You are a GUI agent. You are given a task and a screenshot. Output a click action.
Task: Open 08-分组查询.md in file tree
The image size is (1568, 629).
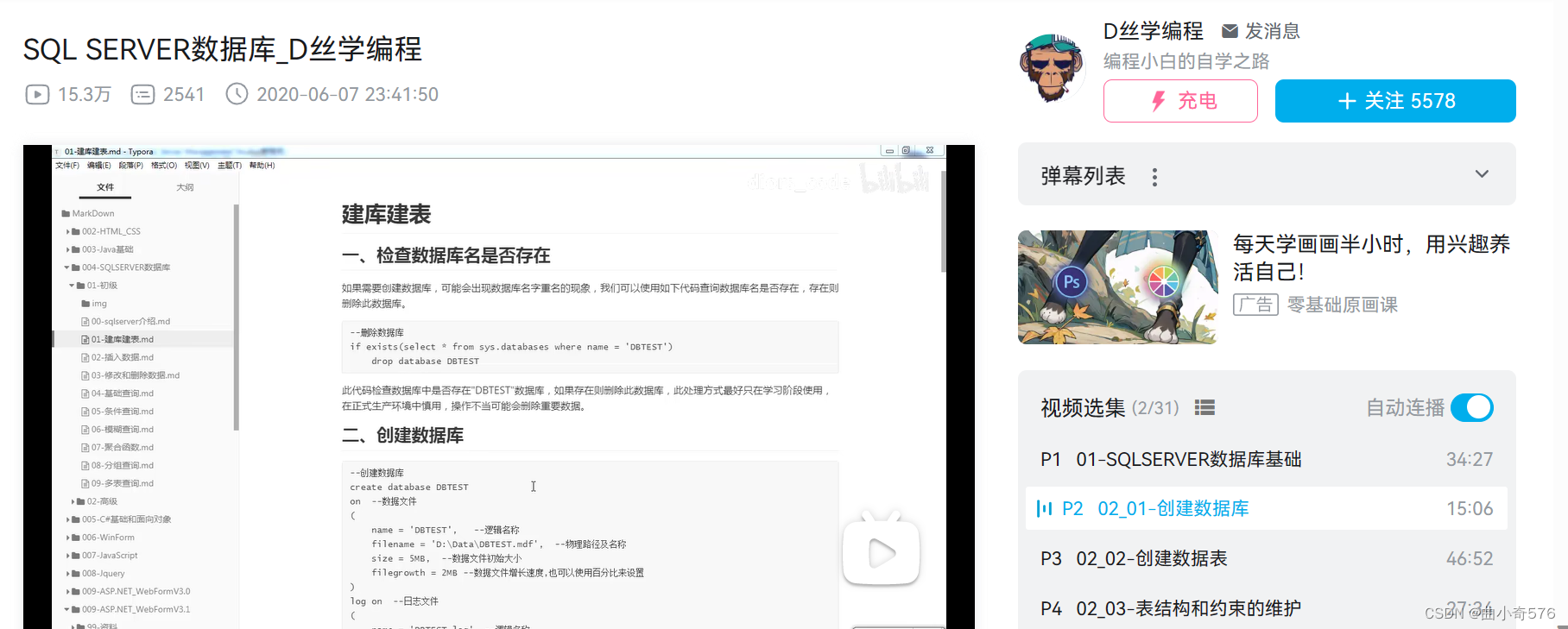(x=123, y=465)
